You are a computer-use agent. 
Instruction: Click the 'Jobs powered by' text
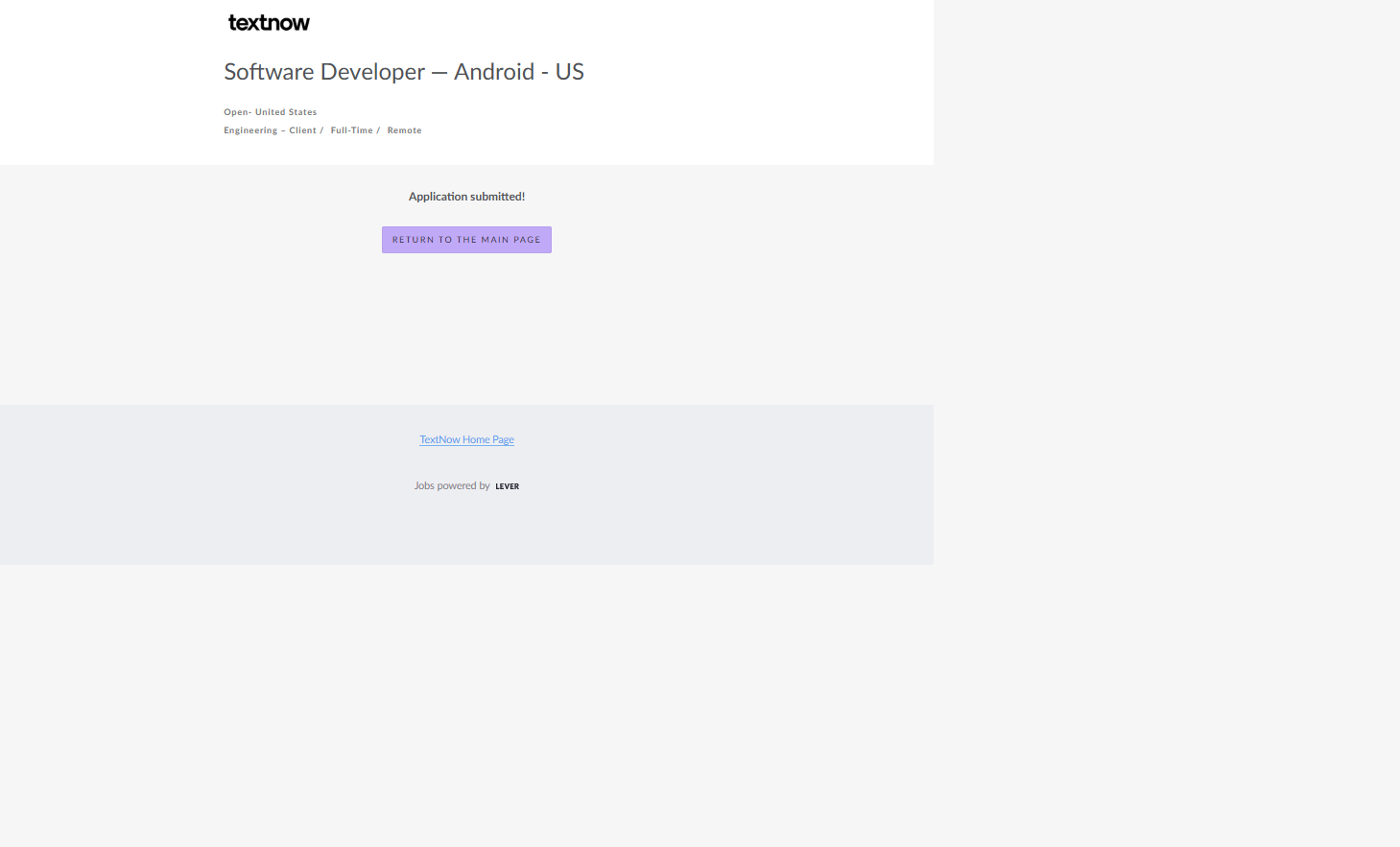point(452,485)
